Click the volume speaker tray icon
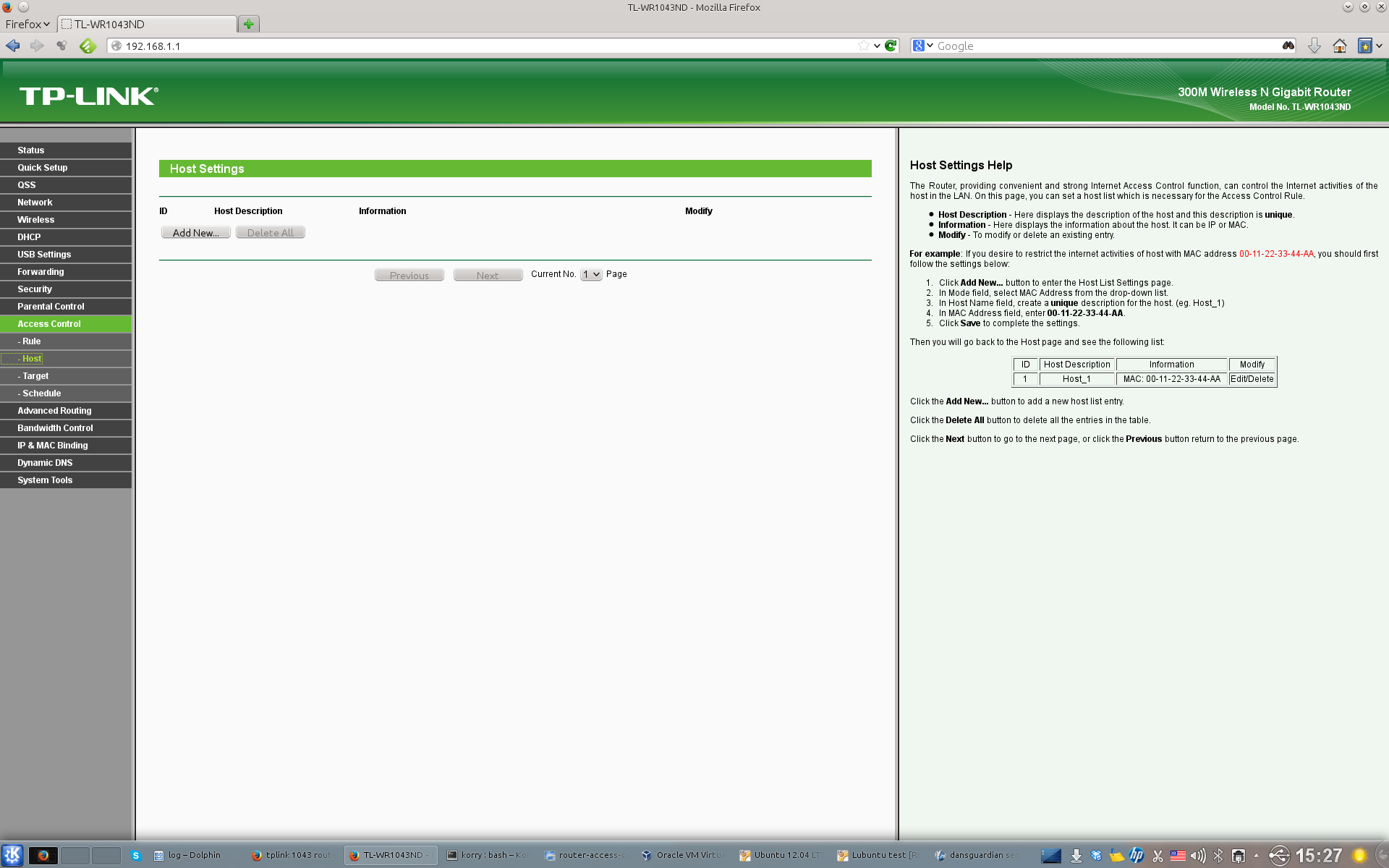Image resolution: width=1389 pixels, height=868 pixels. [1198, 856]
